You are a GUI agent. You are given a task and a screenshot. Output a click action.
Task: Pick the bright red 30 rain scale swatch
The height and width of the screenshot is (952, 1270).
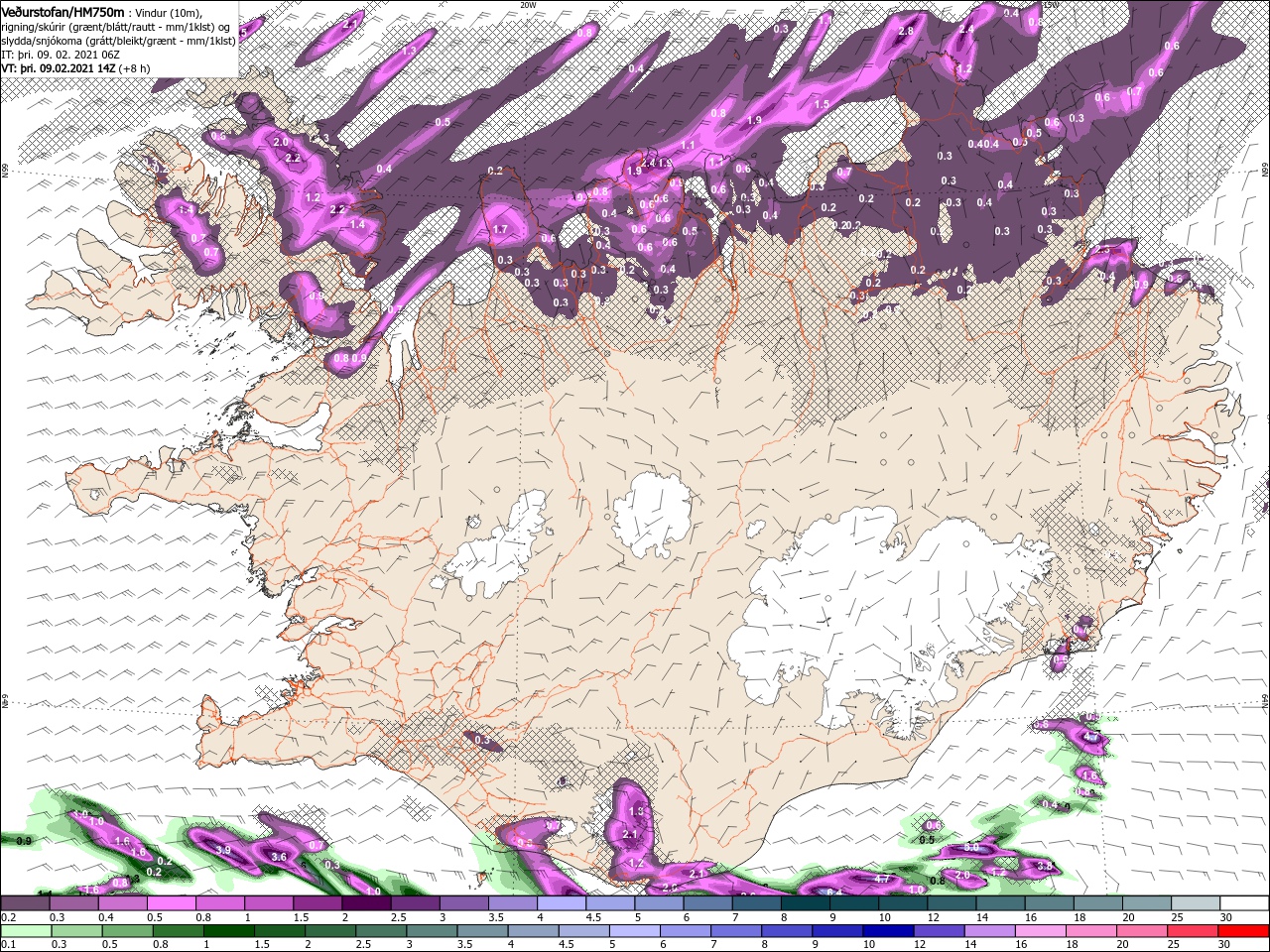coord(1244,931)
